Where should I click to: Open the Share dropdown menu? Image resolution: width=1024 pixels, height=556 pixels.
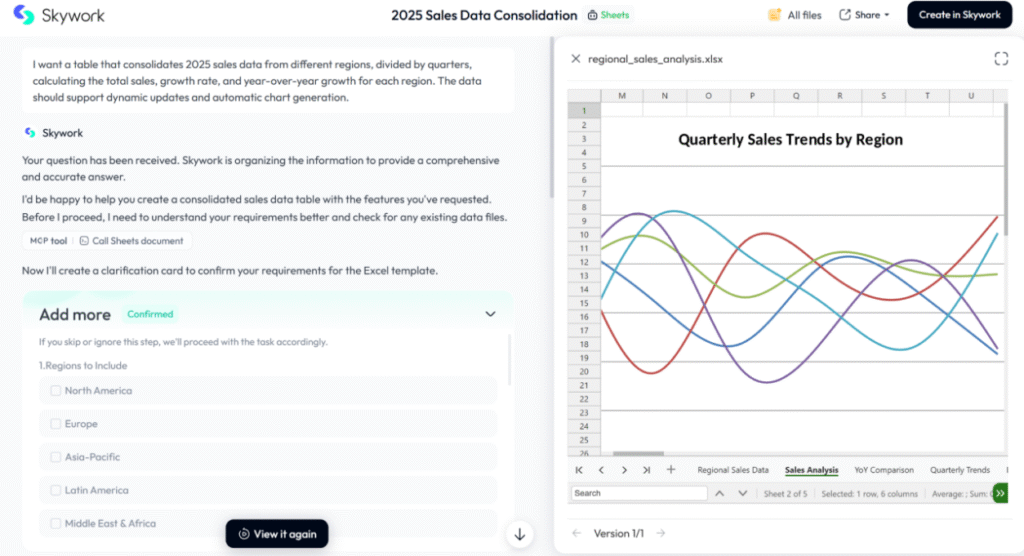864,15
